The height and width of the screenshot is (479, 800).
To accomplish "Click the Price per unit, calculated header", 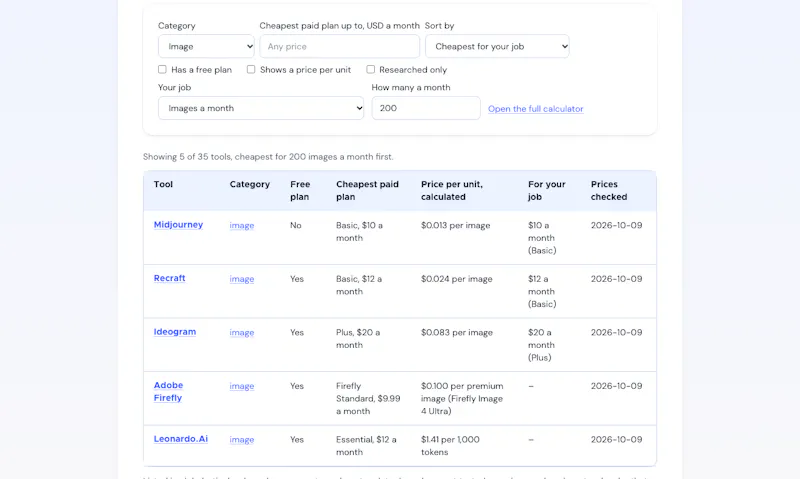I will [x=452, y=190].
